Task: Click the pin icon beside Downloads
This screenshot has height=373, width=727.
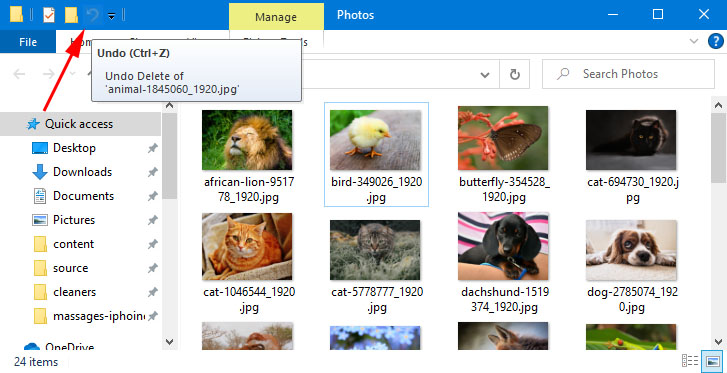Action: click(152, 173)
